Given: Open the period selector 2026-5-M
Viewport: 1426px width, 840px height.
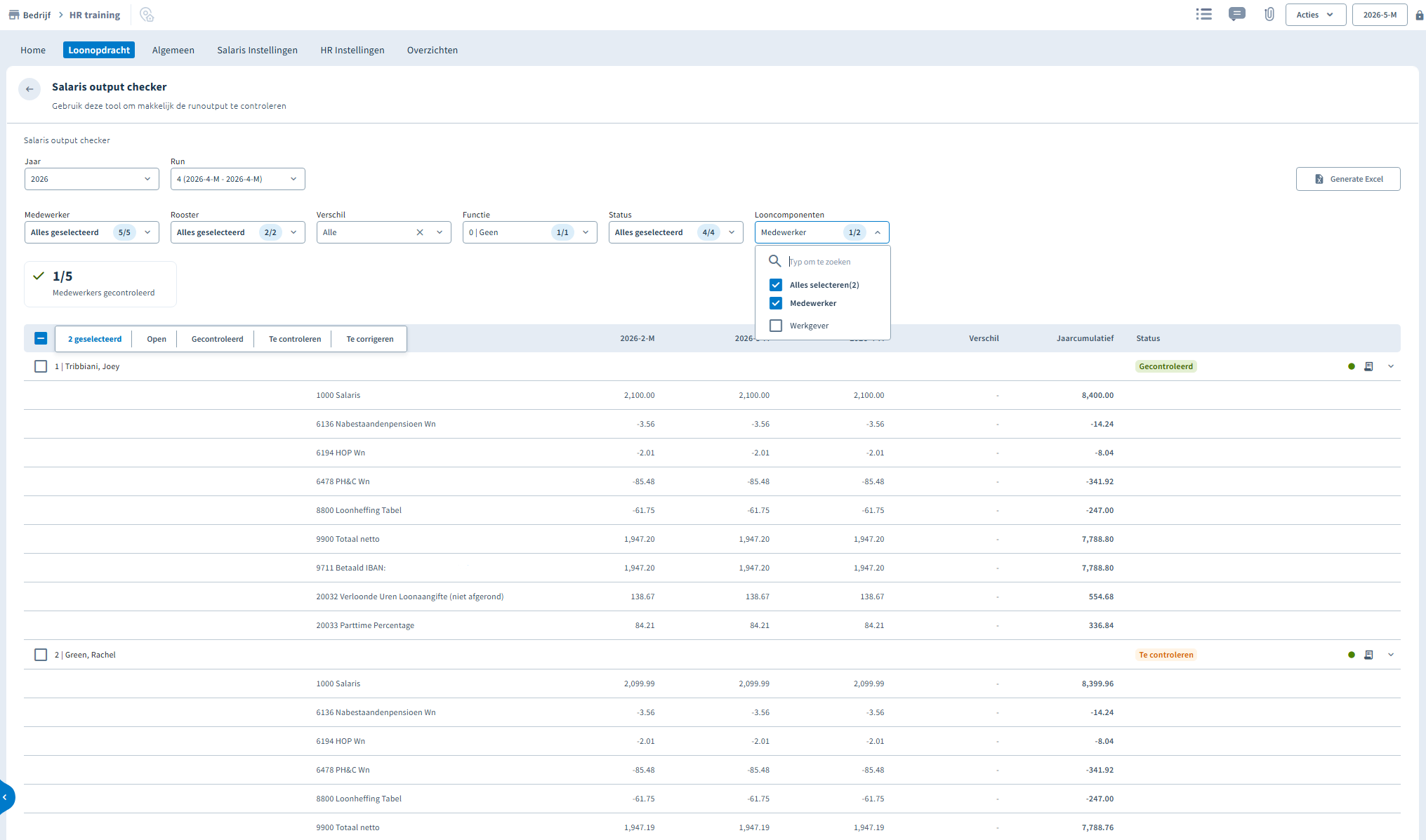Looking at the screenshot, I should (x=1380, y=15).
